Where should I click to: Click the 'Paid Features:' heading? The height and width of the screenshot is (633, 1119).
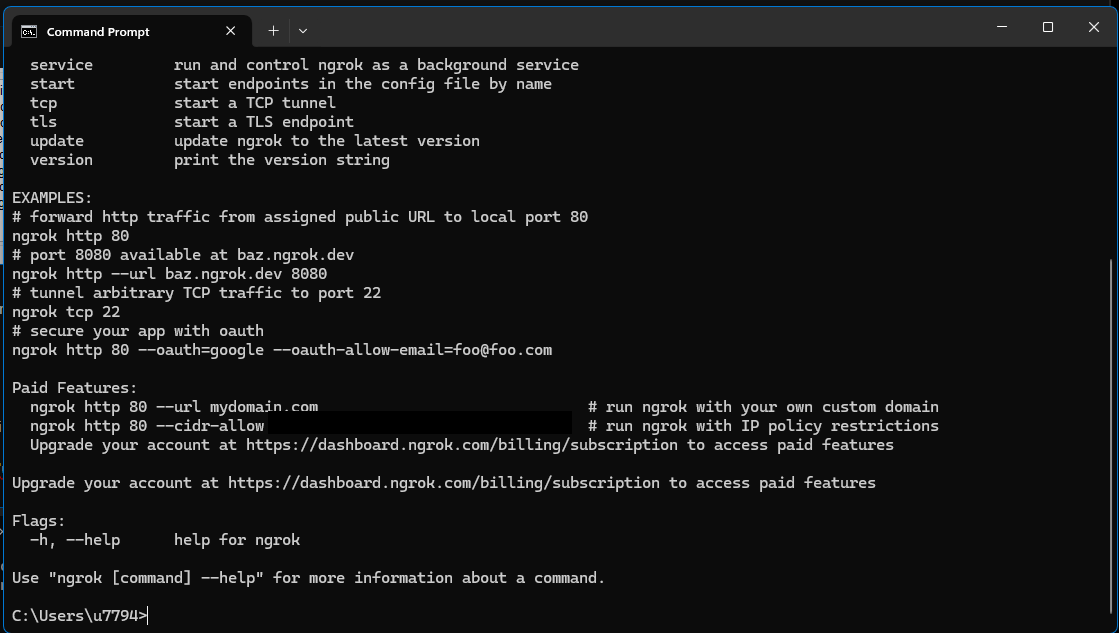point(74,388)
